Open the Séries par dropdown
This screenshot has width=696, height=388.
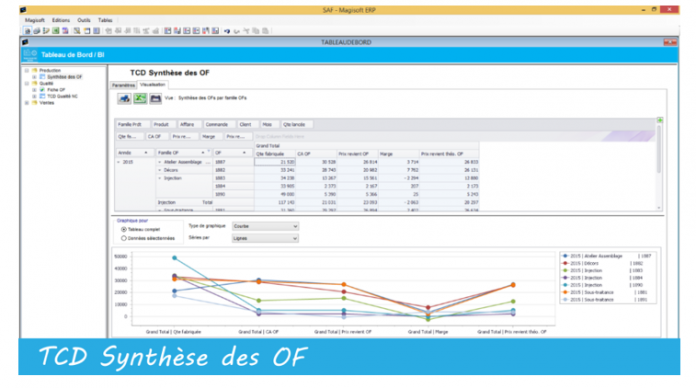(265, 238)
